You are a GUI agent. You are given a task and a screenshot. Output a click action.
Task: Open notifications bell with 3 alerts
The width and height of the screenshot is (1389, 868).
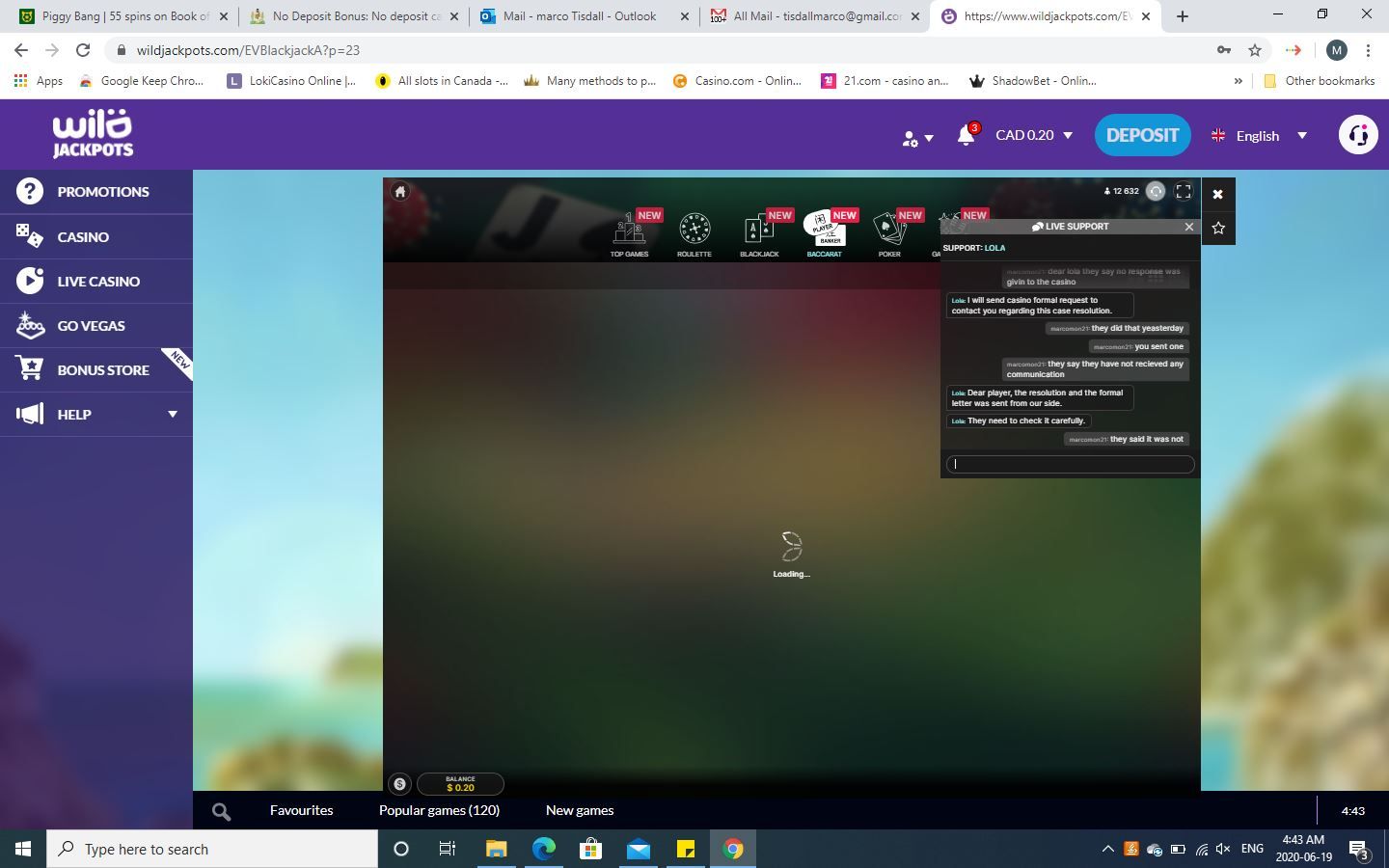967,134
